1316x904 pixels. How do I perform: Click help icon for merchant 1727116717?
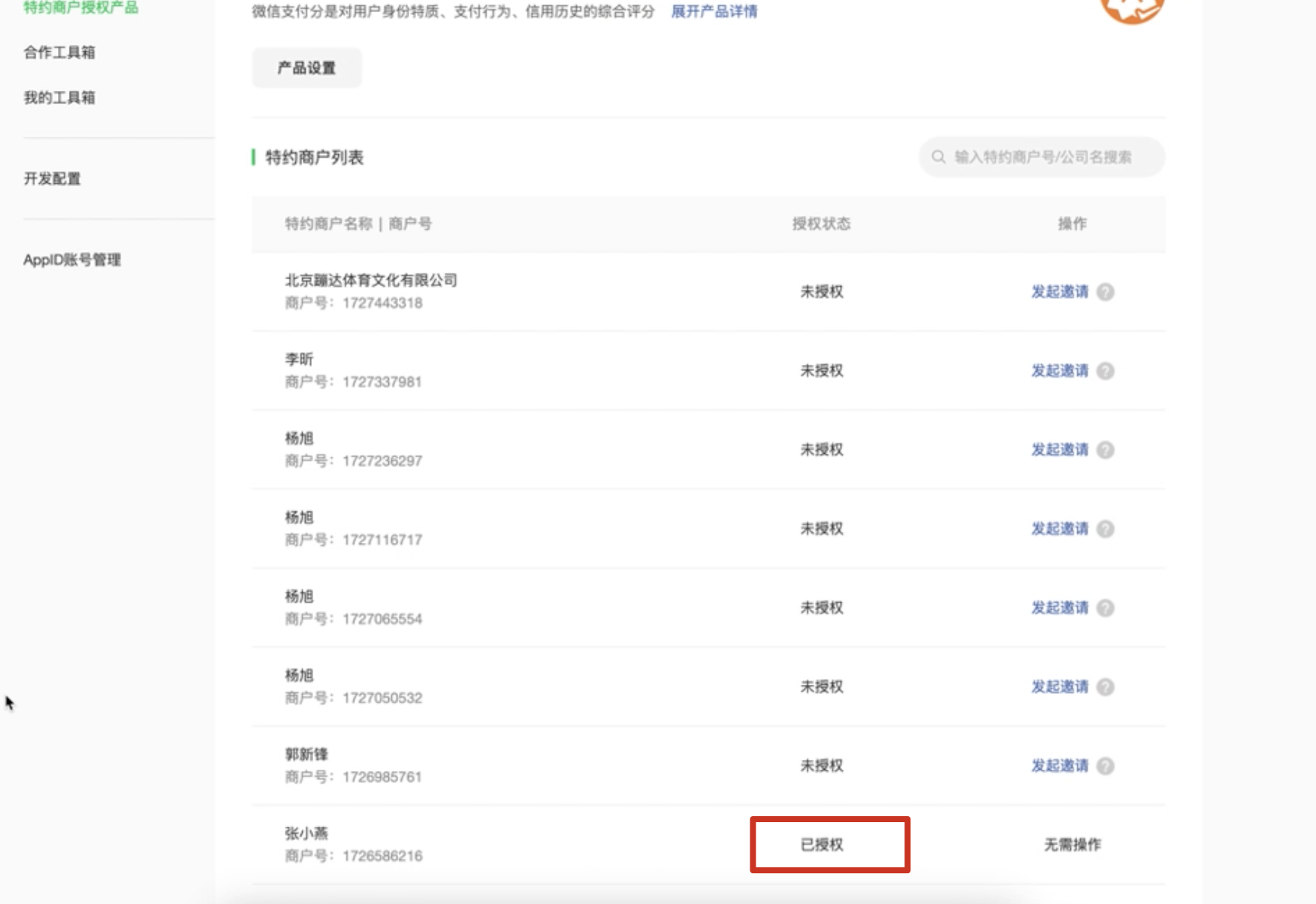1105,529
